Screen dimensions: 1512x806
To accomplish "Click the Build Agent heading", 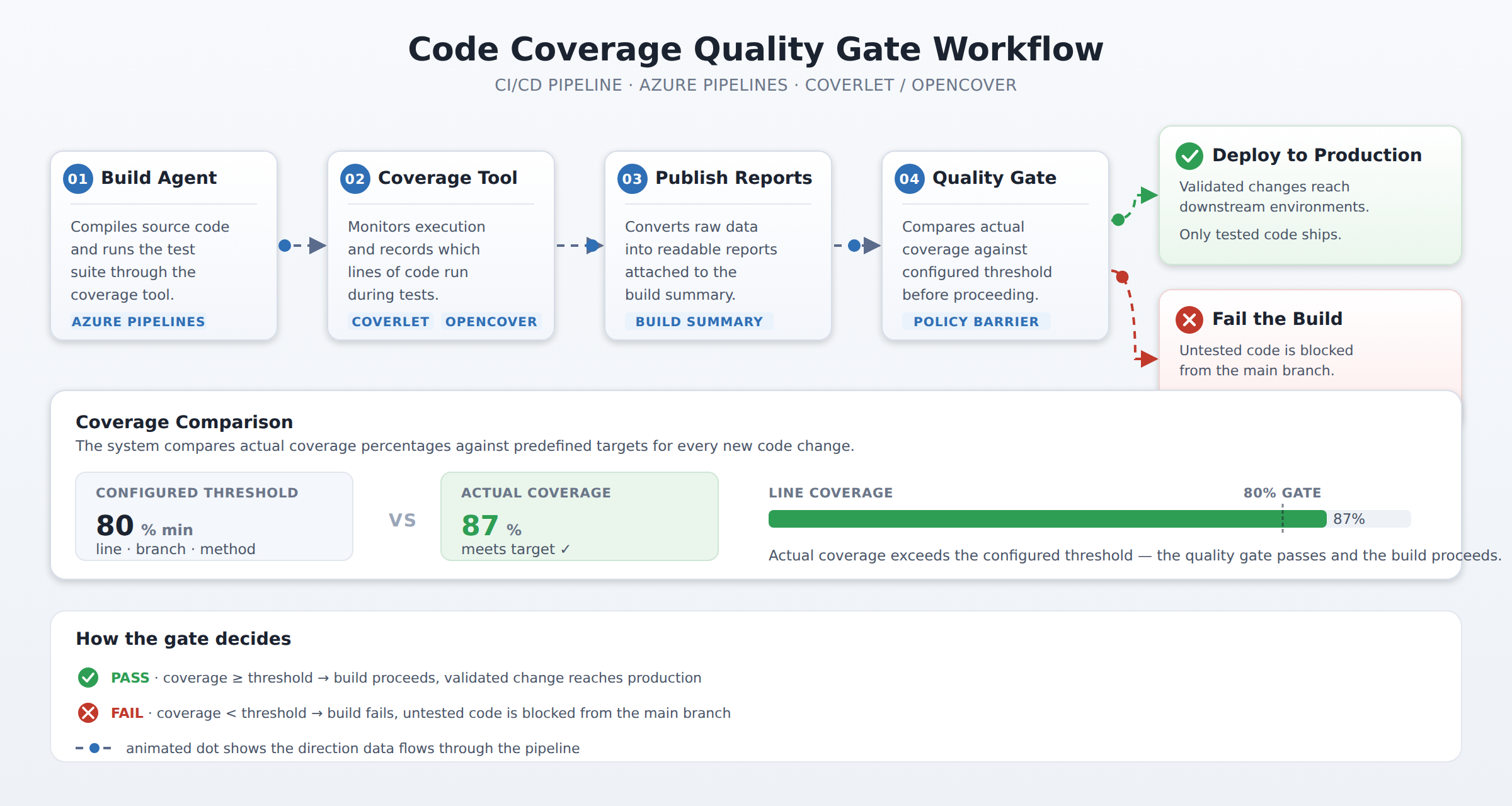I will tap(159, 178).
